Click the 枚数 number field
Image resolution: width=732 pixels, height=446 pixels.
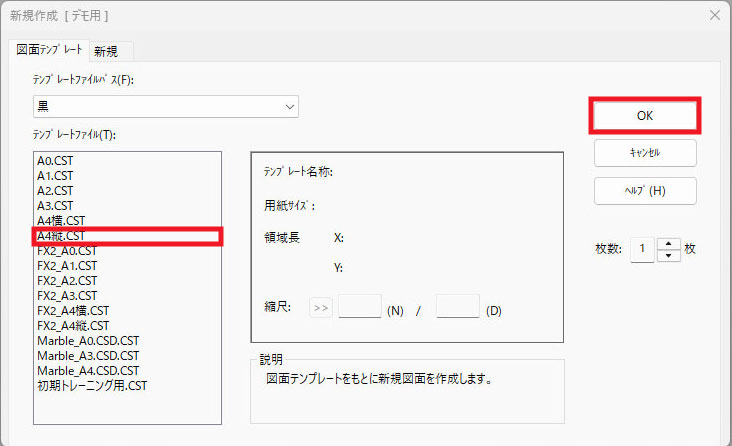(642, 249)
